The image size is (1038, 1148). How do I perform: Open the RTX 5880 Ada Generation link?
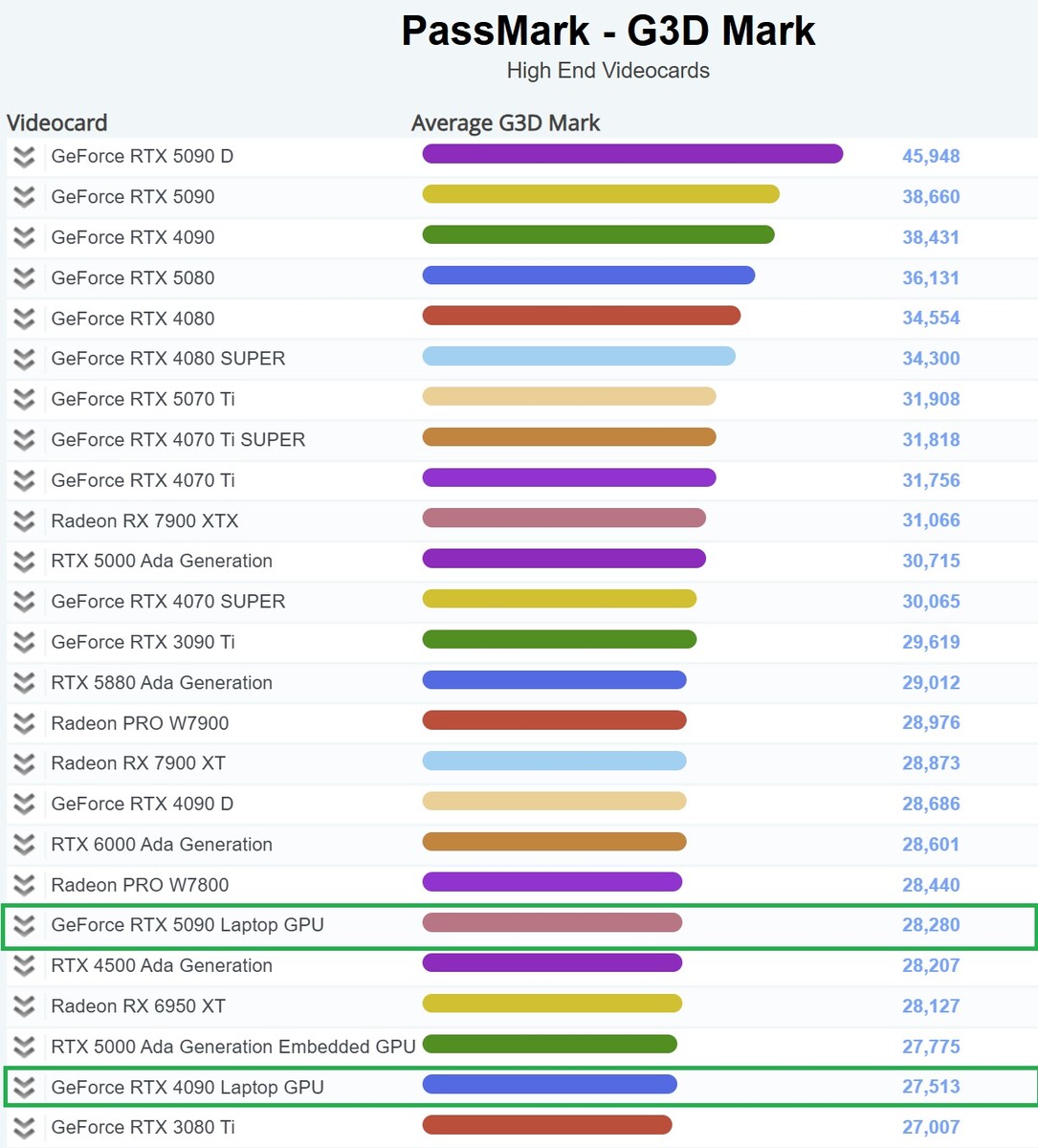(x=162, y=683)
